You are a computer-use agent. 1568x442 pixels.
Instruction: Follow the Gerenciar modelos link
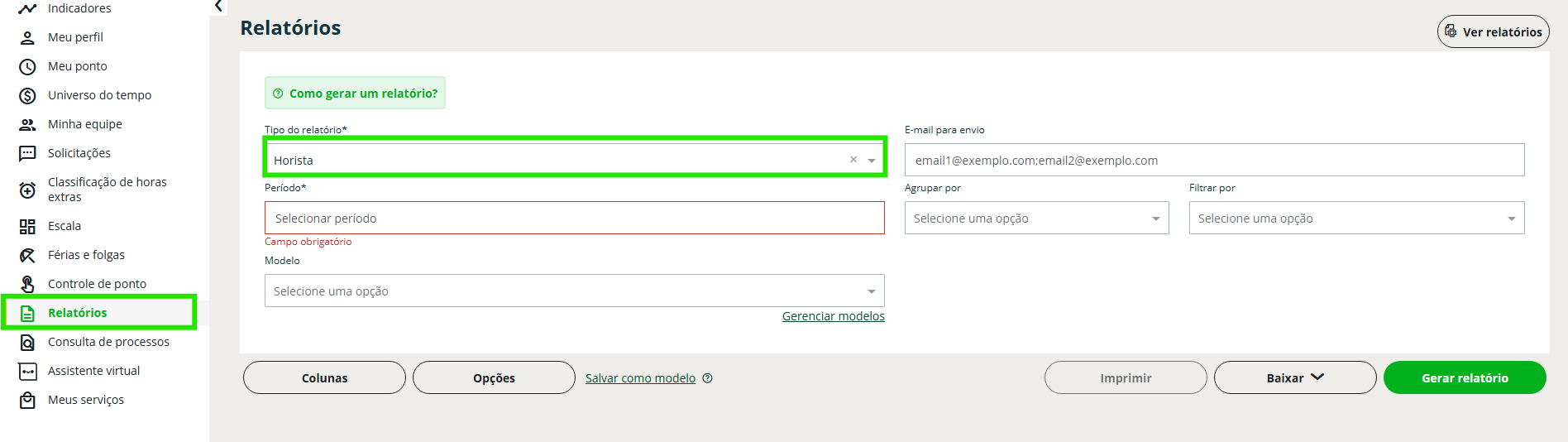[833, 316]
